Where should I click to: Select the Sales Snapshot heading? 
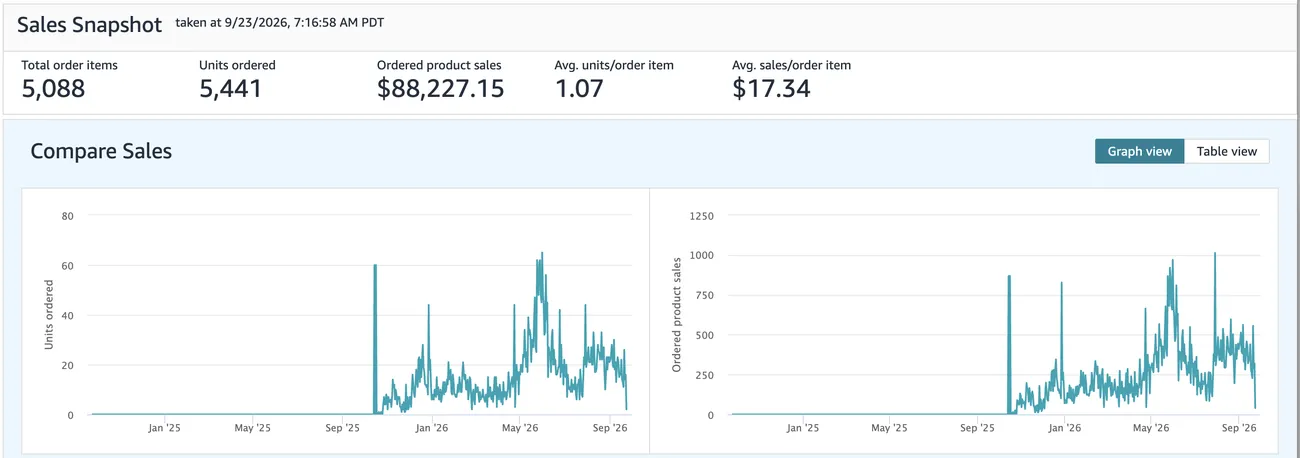(89, 25)
